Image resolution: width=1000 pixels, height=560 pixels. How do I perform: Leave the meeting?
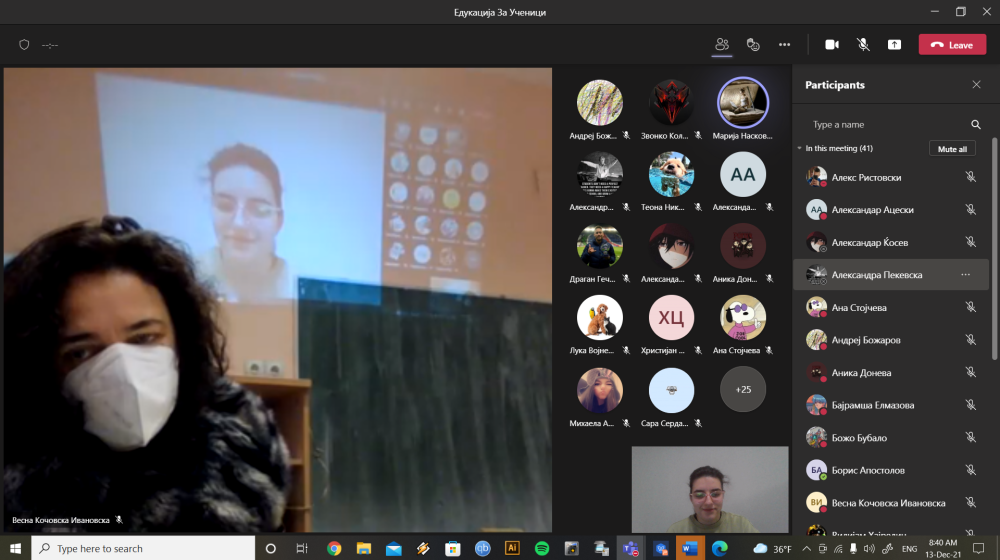[951, 45]
